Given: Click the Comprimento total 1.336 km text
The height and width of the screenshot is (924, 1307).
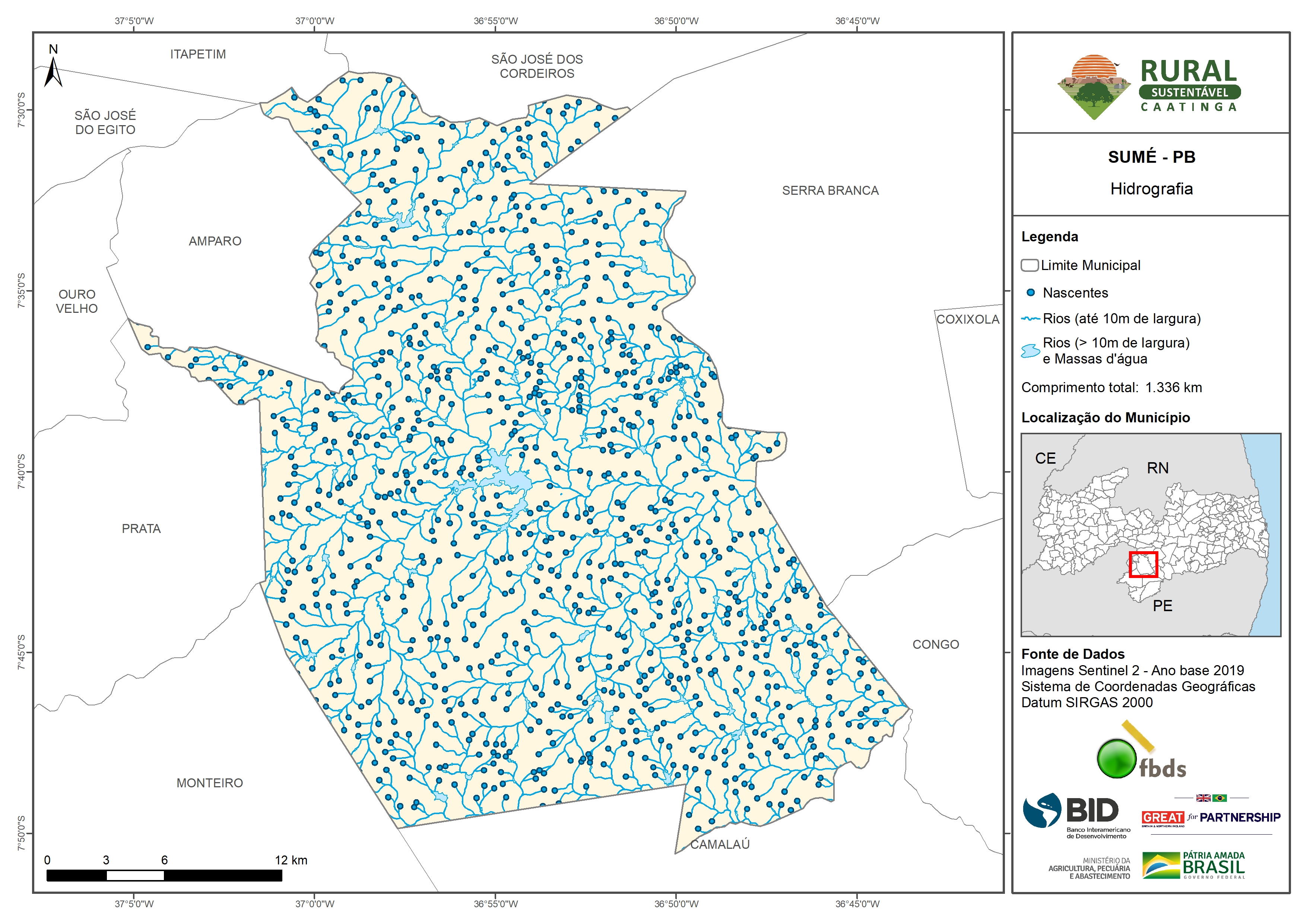Looking at the screenshot, I should pyautogui.click(x=1111, y=388).
